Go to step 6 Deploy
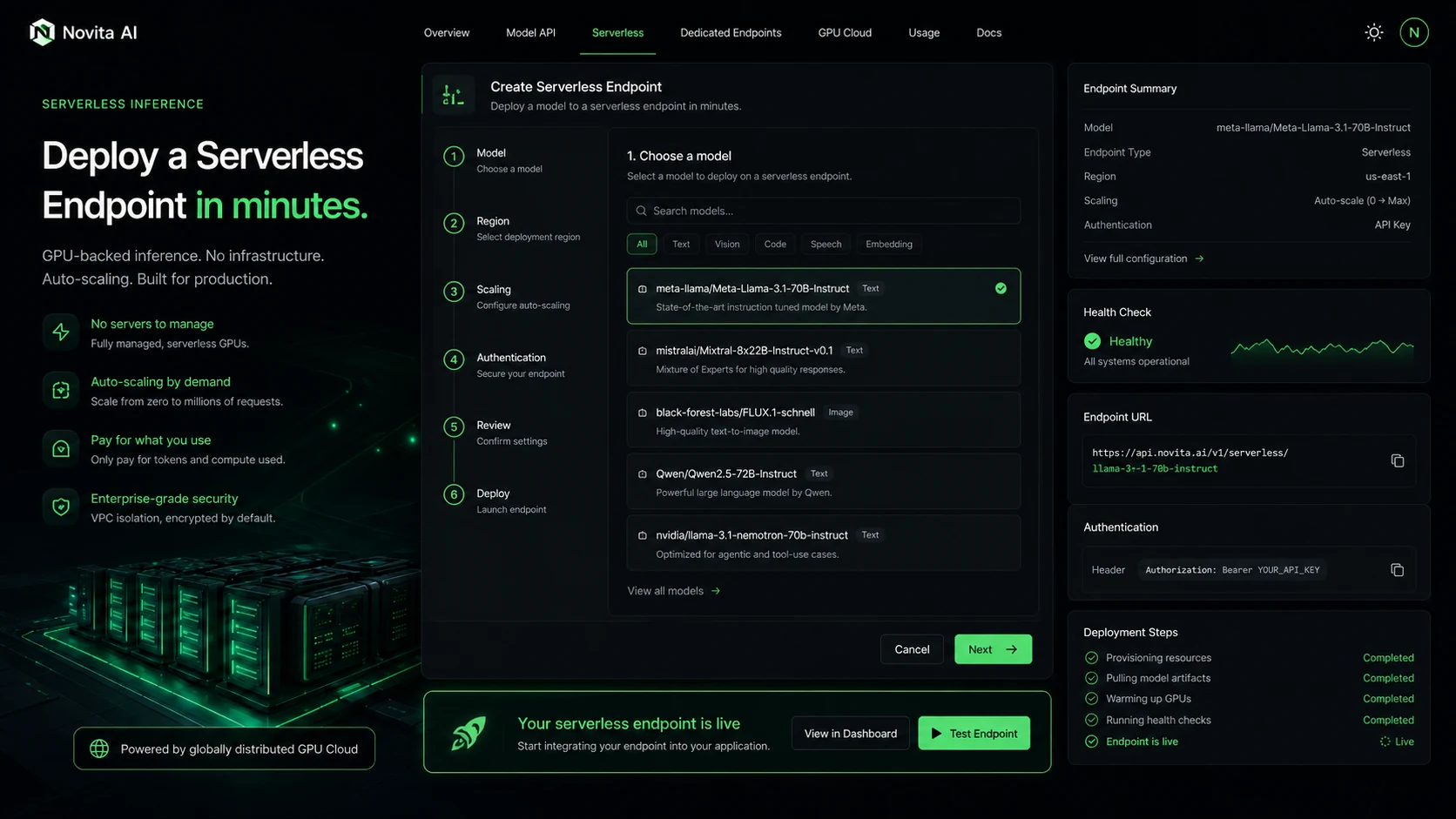Viewport: 1456px width, 819px height. tap(495, 500)
